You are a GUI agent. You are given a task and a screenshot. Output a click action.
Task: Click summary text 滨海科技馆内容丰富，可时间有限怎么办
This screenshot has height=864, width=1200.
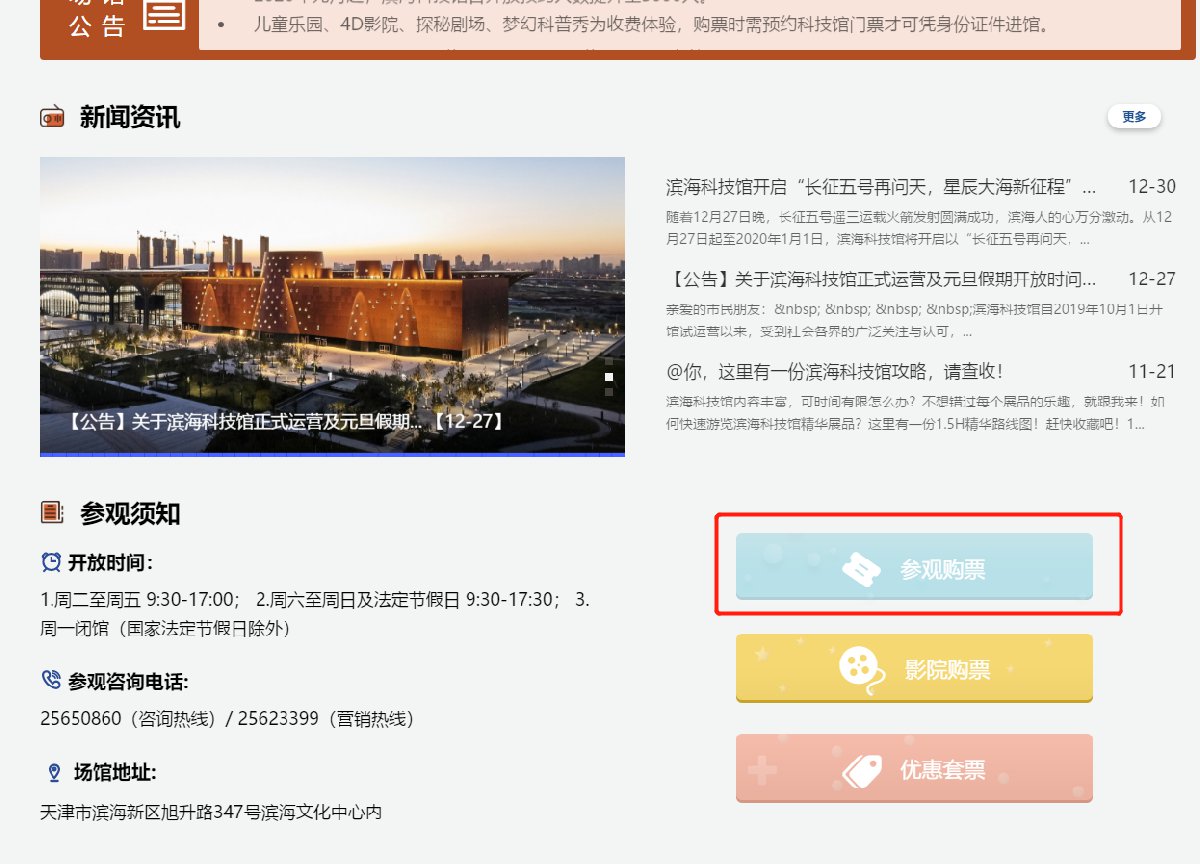click(x=915, y=413)
